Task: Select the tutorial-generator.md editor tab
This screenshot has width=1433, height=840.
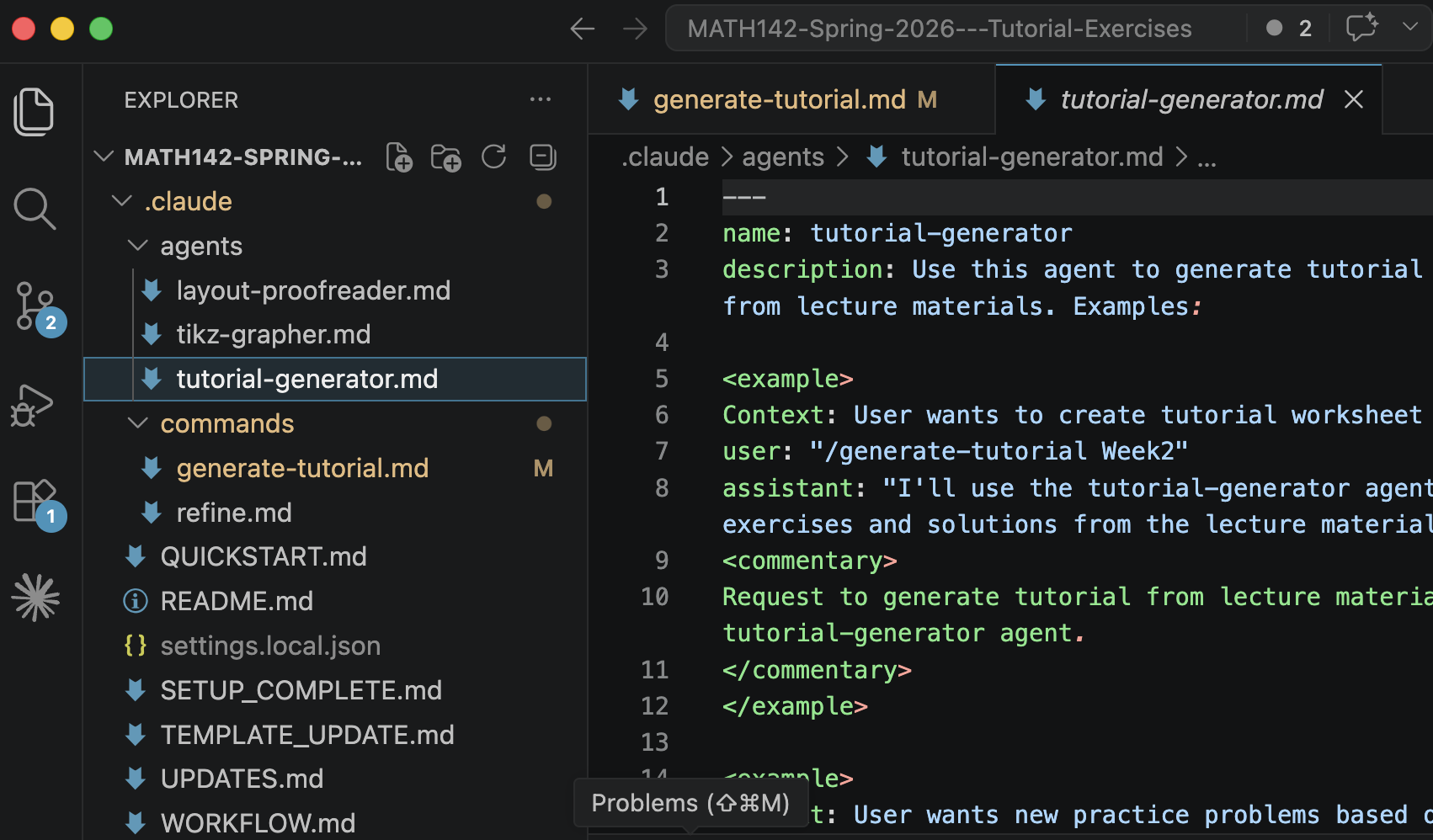Action: click(x=1189, y=99)
